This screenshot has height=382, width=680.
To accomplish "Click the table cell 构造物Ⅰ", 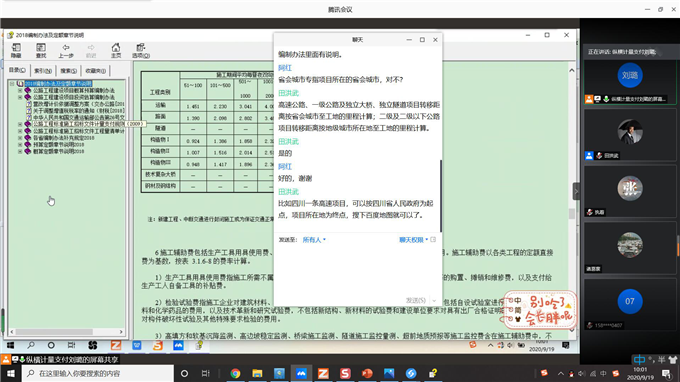I will [160, 140].
